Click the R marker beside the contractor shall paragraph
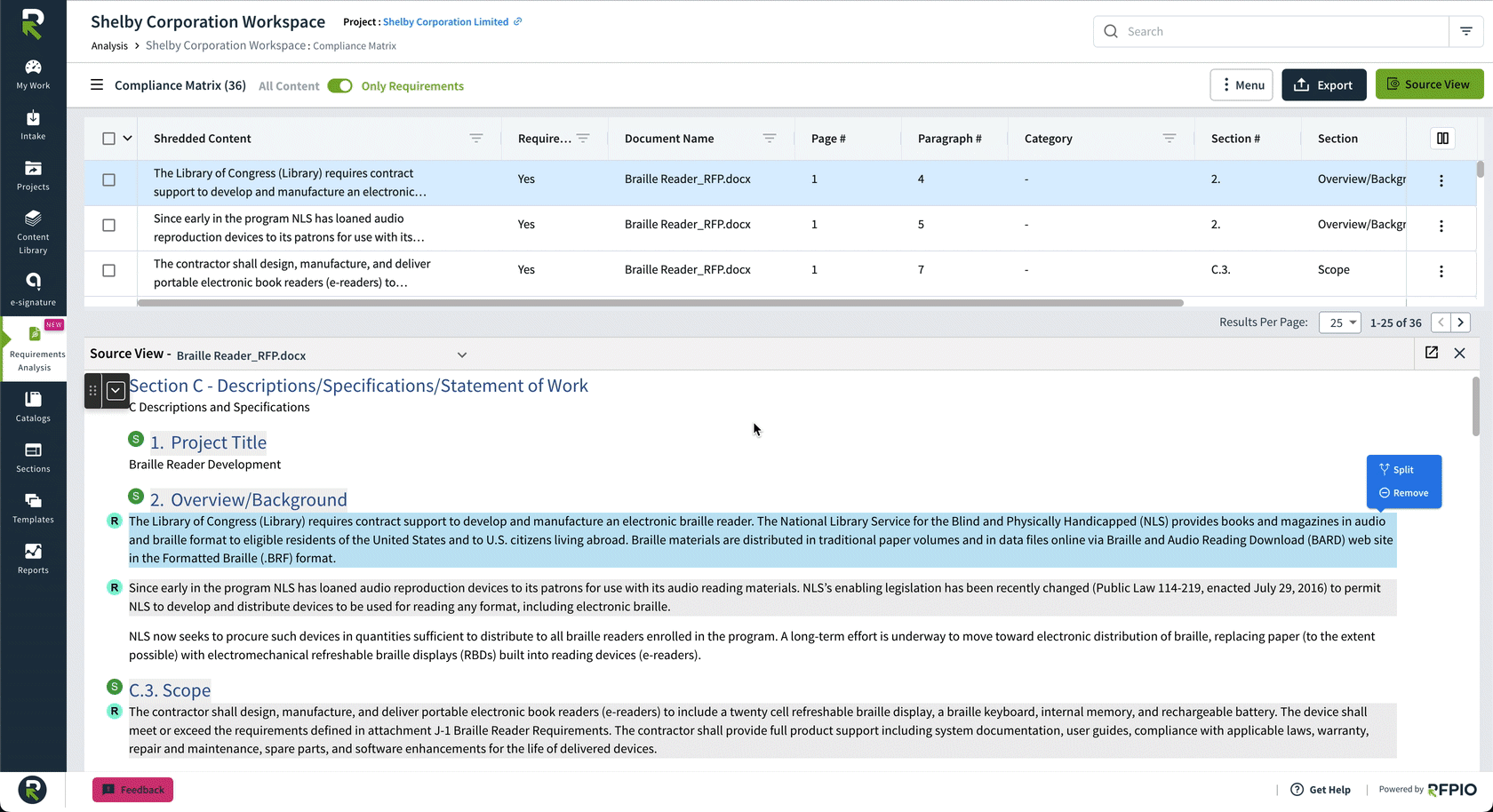Screen dimensions: 1493x812 115,711
